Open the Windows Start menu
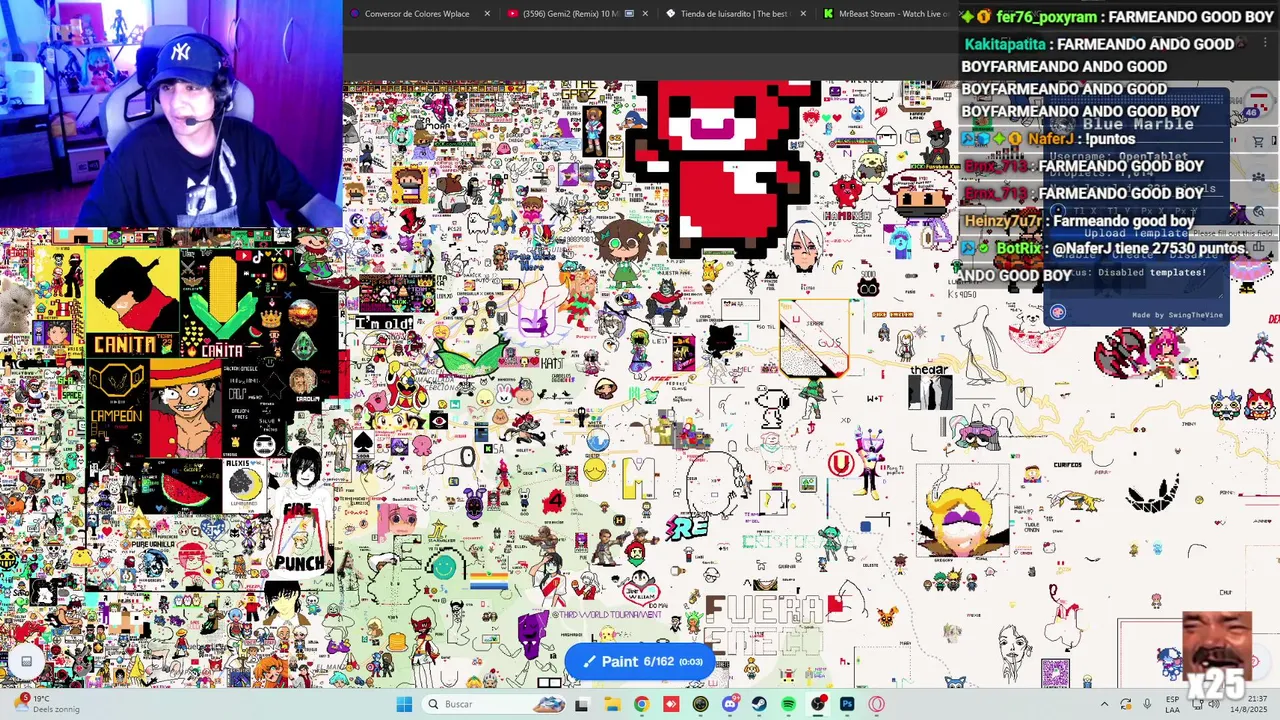This screenshot has height=720, width=1280. pyautogui.click(x=404, y=704)
